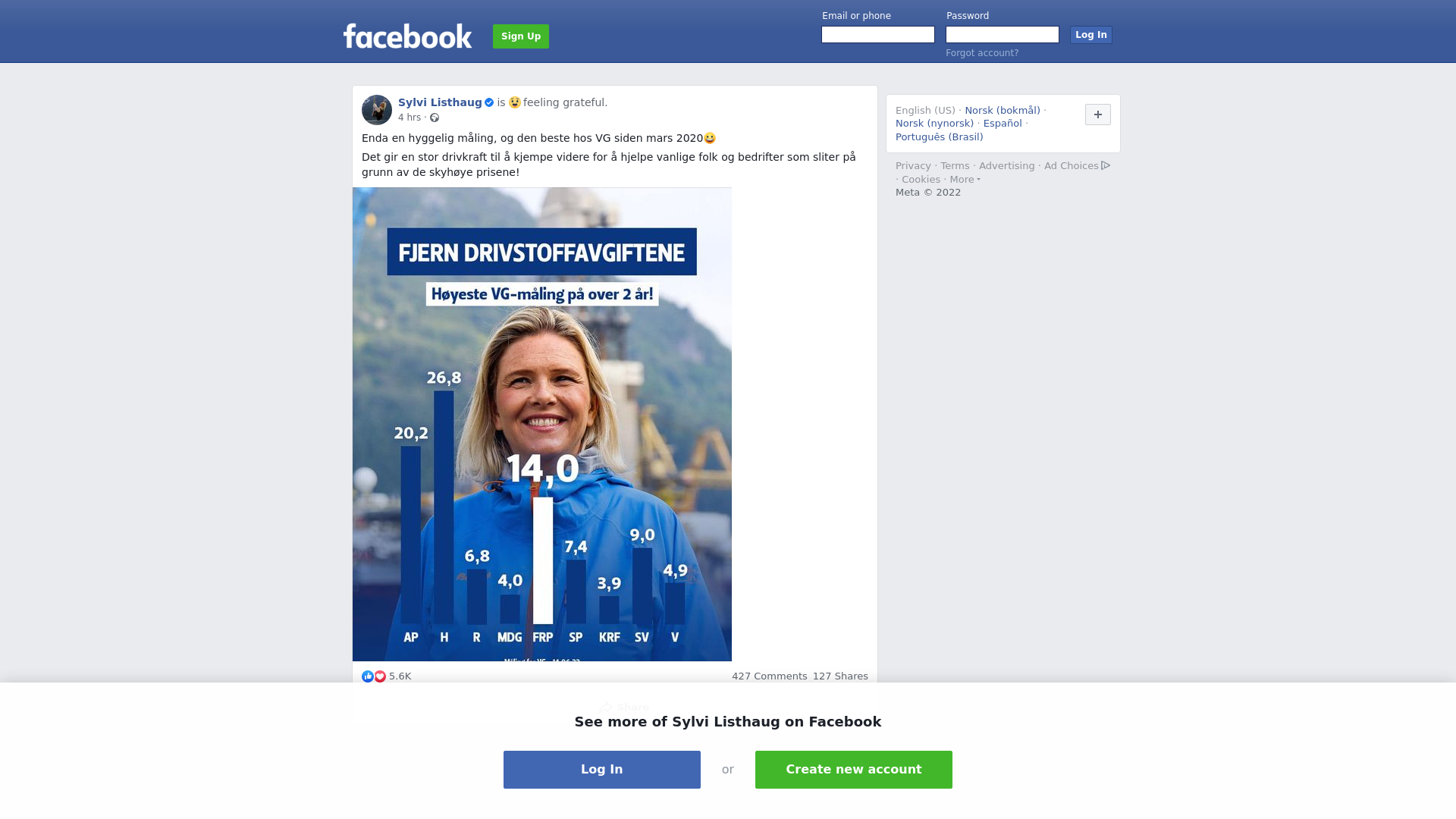Click the public globe privacy icon
The height and width of the screenshot is (819, 1456).
(435, 118)
